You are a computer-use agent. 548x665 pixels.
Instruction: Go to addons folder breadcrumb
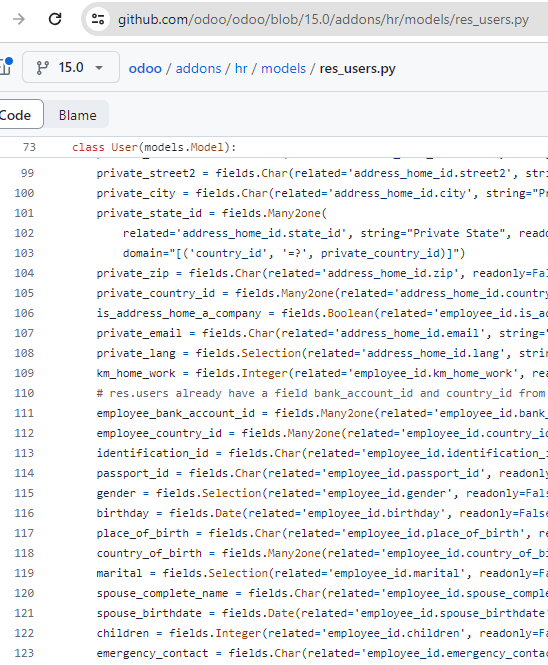coord(199,68)
